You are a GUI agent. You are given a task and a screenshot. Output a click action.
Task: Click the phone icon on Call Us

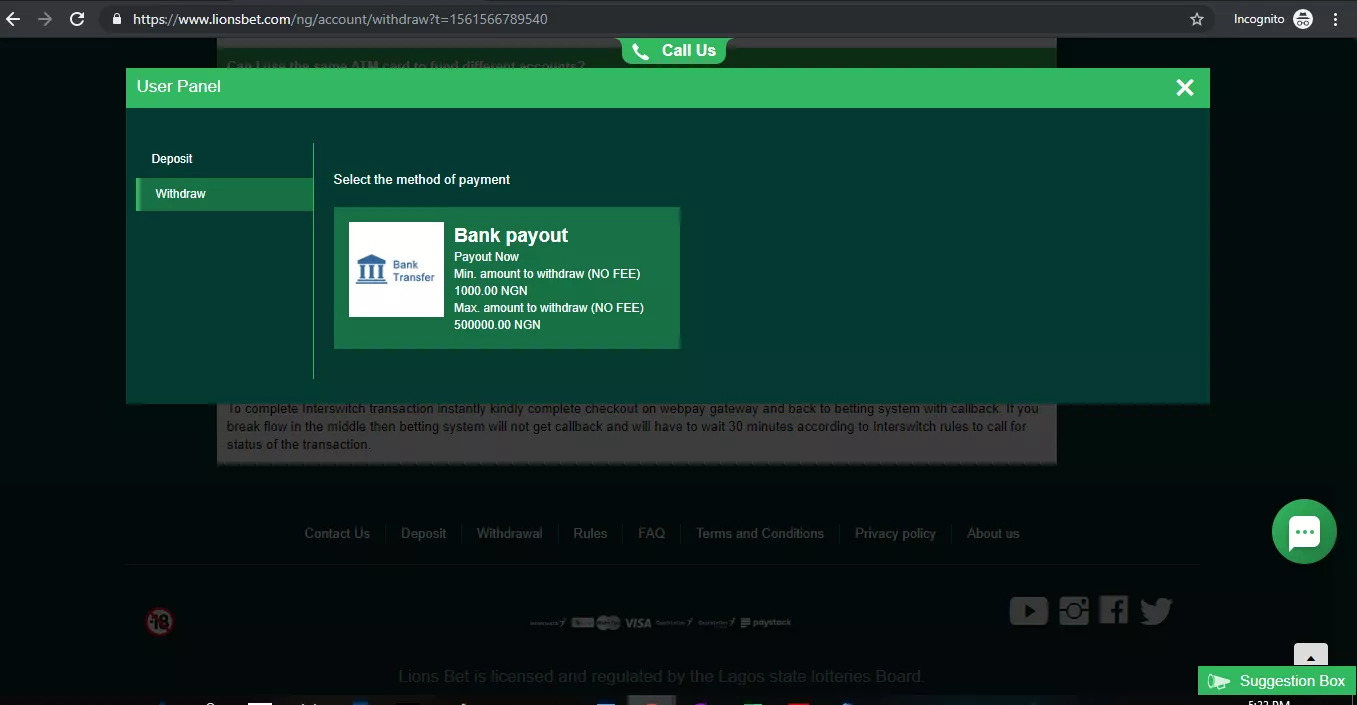[x=639, y=51]
